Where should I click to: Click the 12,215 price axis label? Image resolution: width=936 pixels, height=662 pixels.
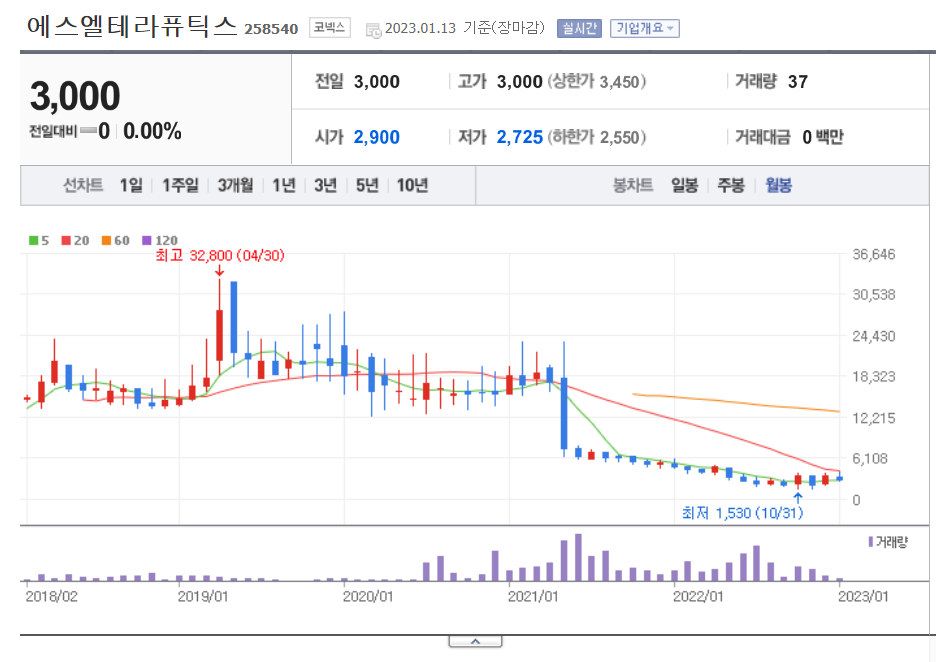click(874, 418)
